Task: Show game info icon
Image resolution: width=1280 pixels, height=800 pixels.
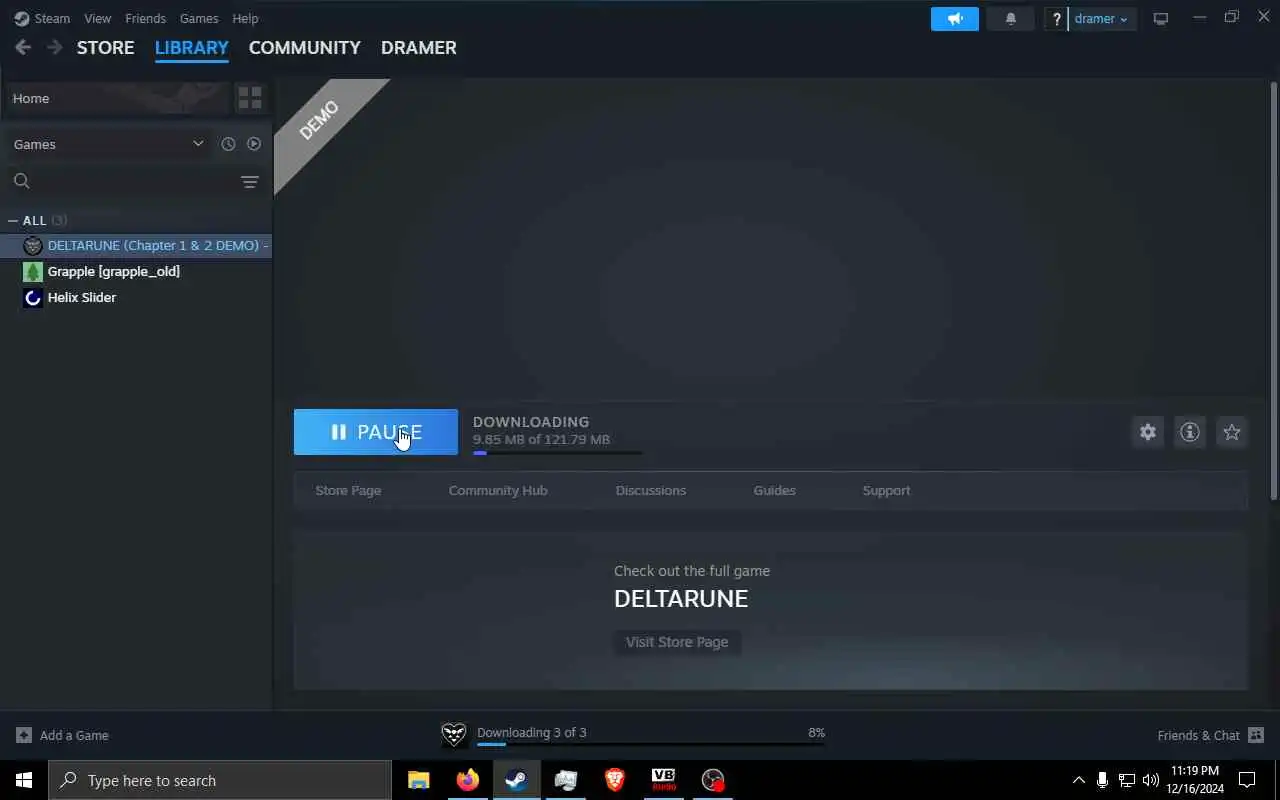Action: point(1190,432)
